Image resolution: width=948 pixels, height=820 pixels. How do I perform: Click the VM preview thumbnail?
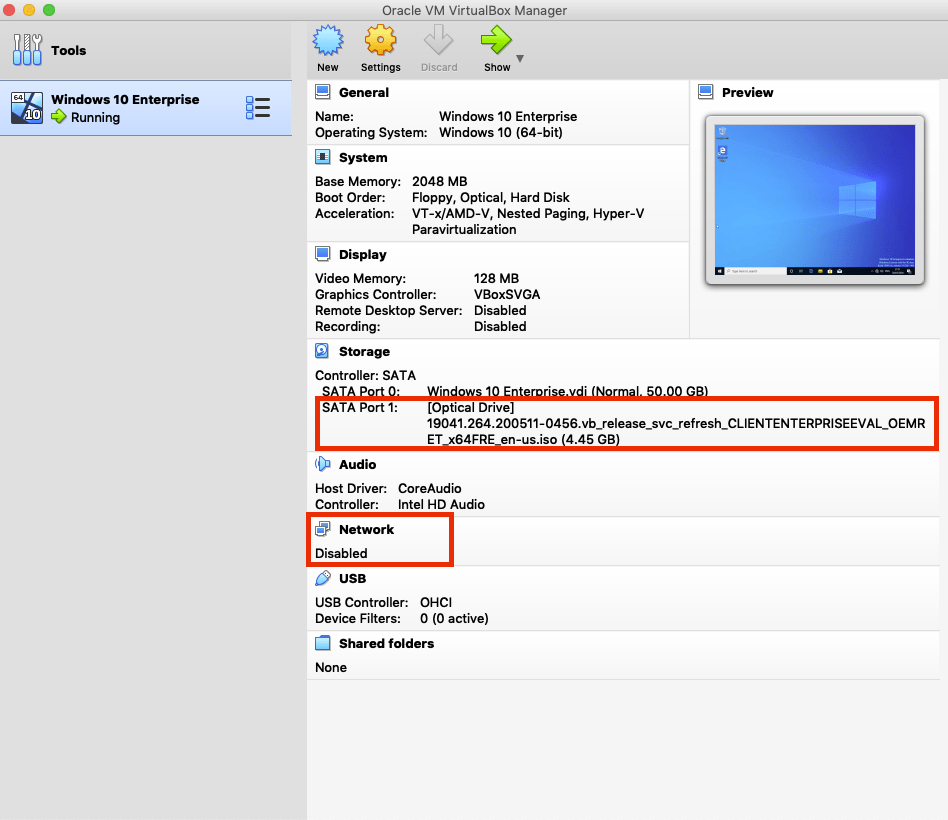(810, 202)
